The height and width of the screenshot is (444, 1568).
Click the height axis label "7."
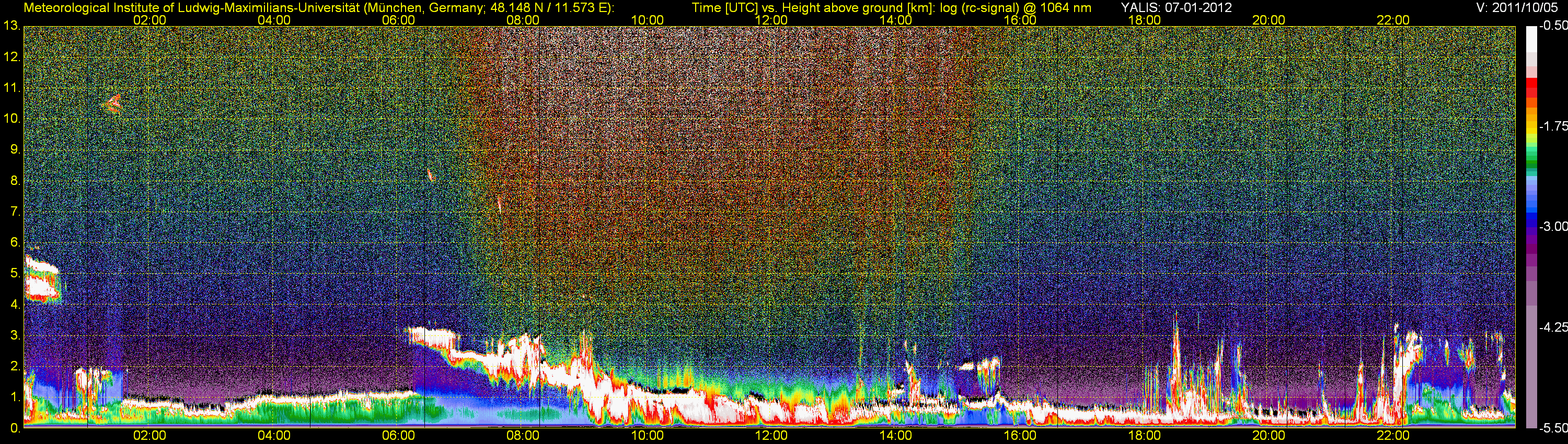(15, 212)
